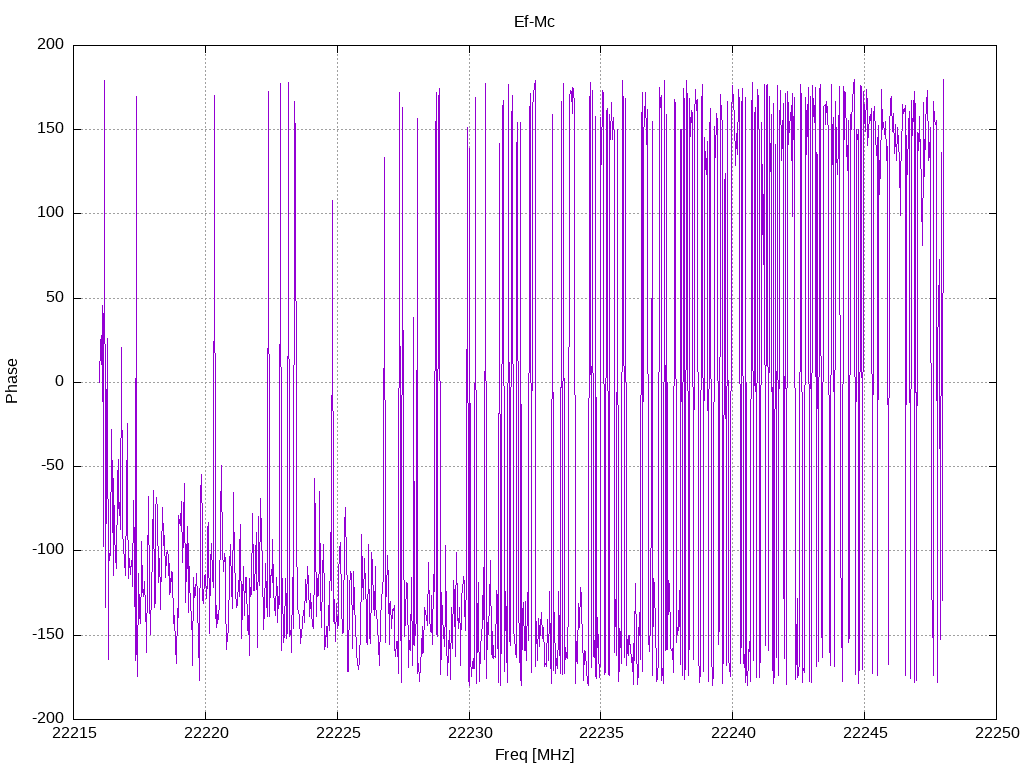Screen dimensions: 1024x768
Task: Click the y-axis value 200
Action: point(51,44)
